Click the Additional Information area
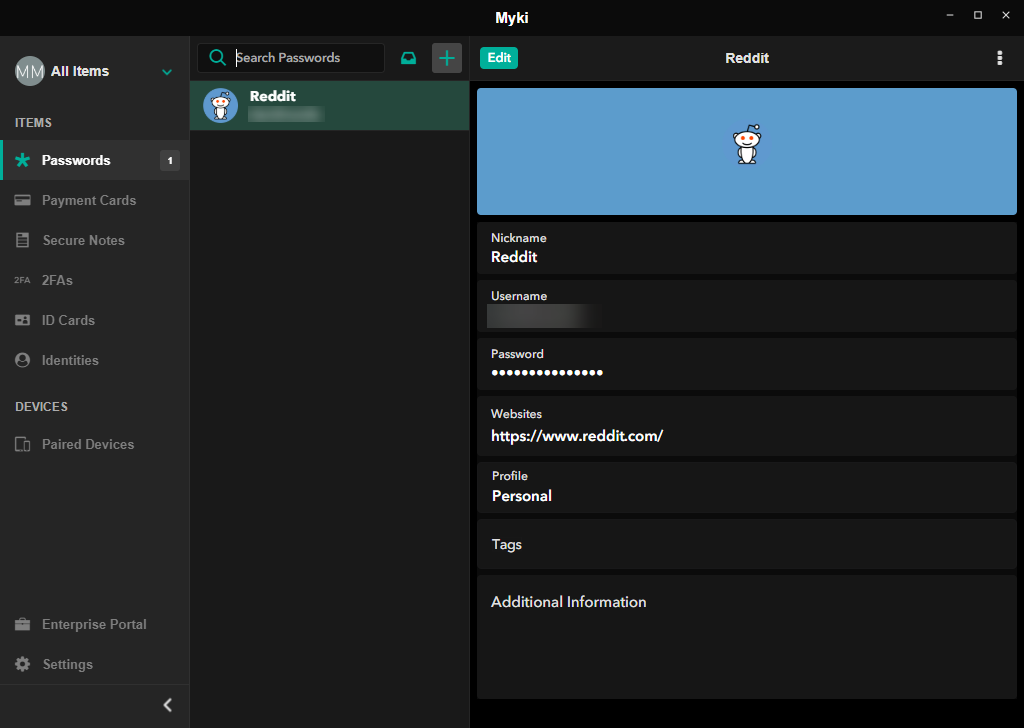This screenshot has width=1024, height=728. [x=746, y=637]
